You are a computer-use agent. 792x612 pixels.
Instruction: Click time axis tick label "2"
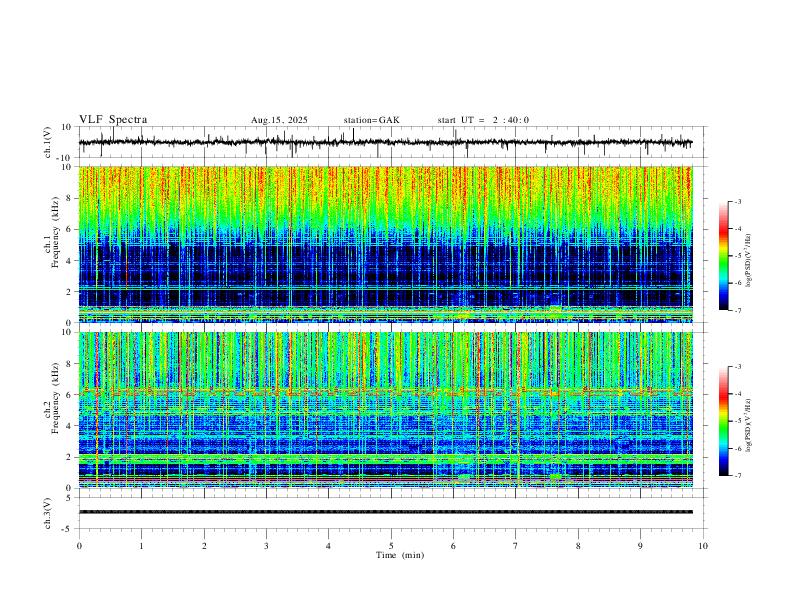pos(204,546)
